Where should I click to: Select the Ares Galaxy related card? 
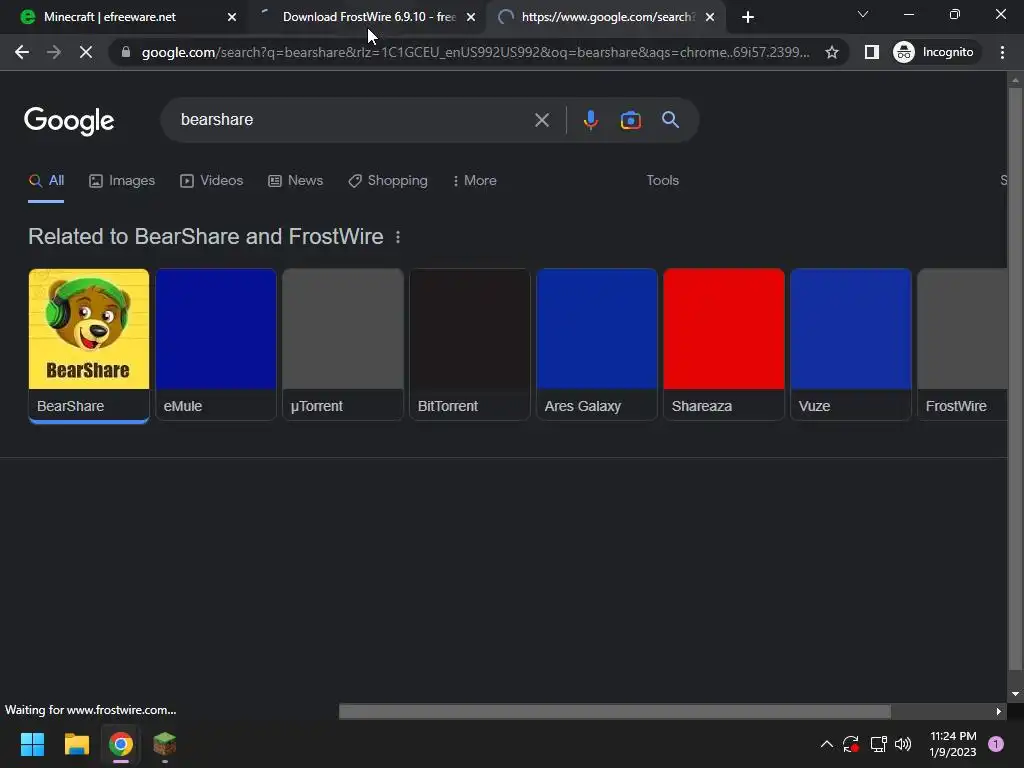coord(597,345)
